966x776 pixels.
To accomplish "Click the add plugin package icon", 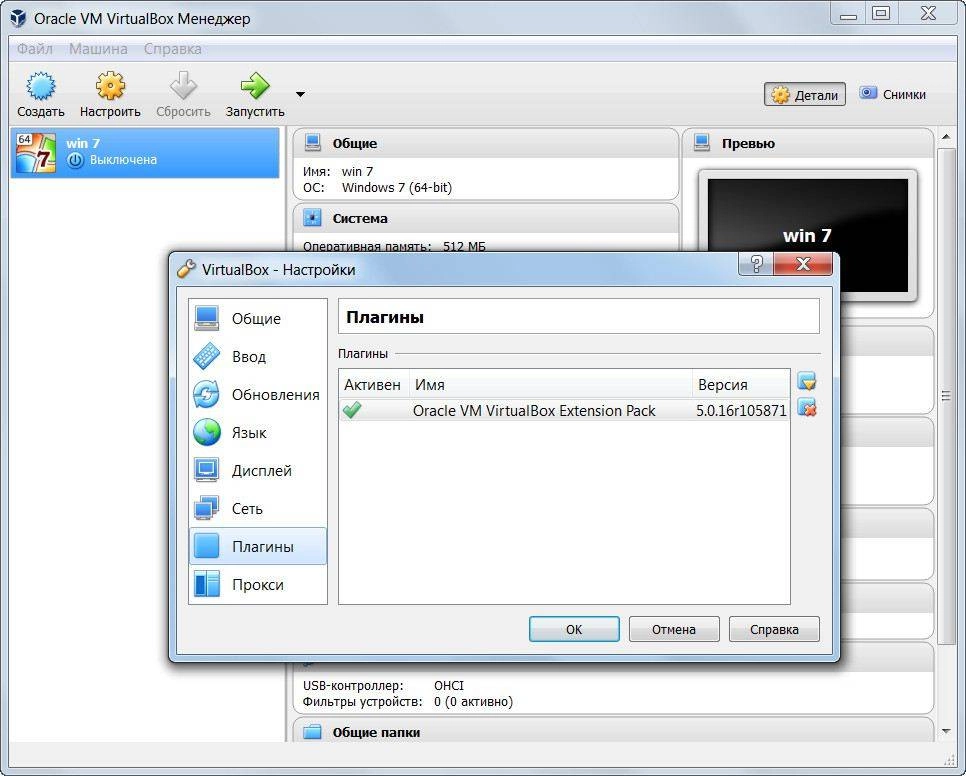I will pos(807,381).
